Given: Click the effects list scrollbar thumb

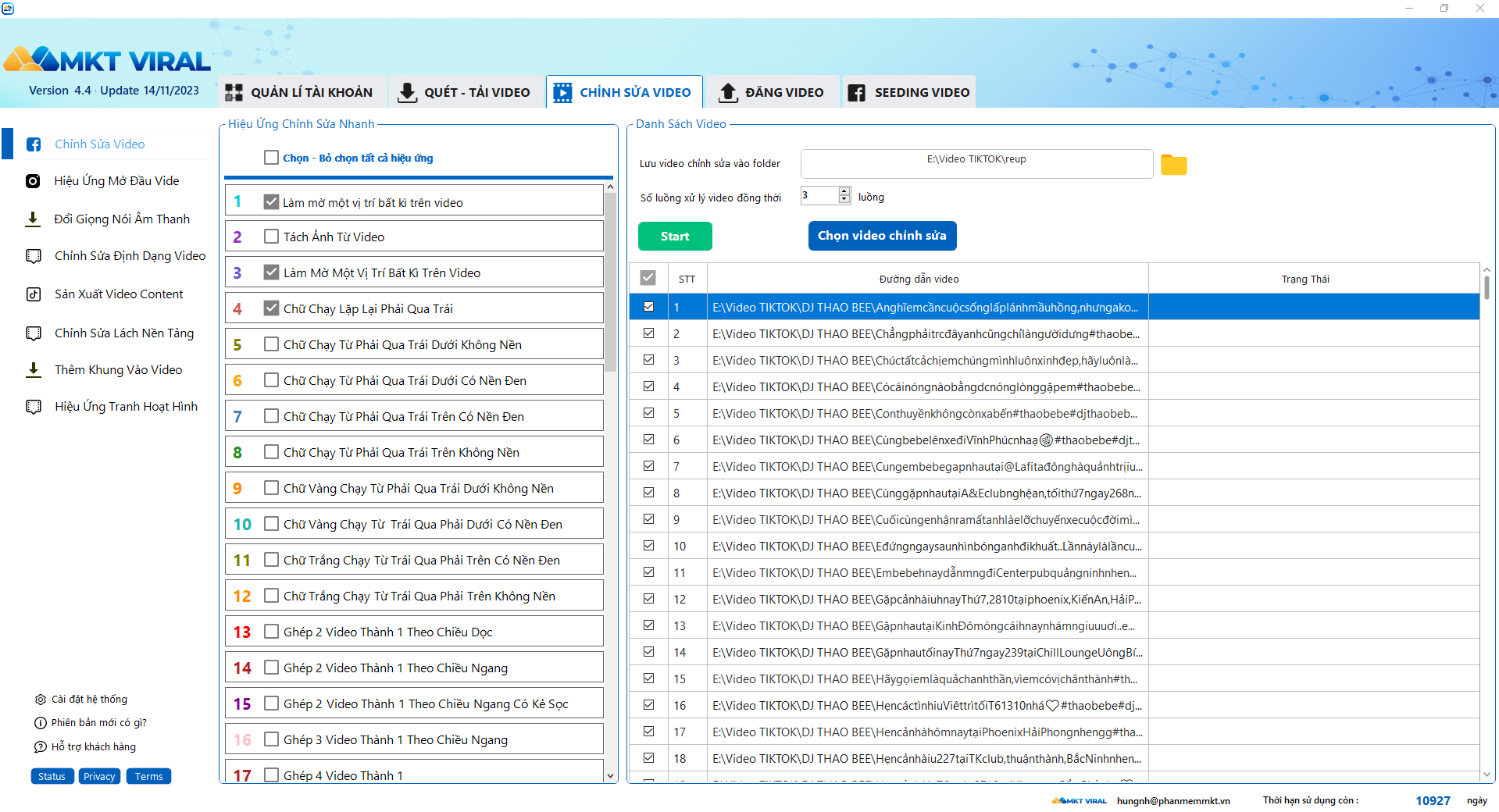Looking at the screenshot, I should point(610,281).
